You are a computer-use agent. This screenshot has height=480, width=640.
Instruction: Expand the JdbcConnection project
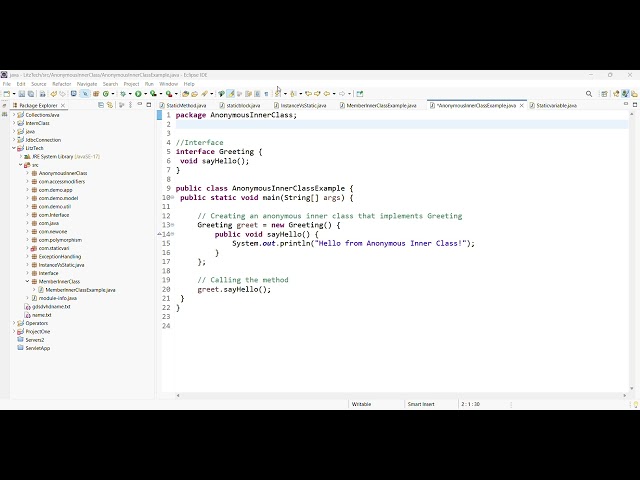click(x=14, y=140)
